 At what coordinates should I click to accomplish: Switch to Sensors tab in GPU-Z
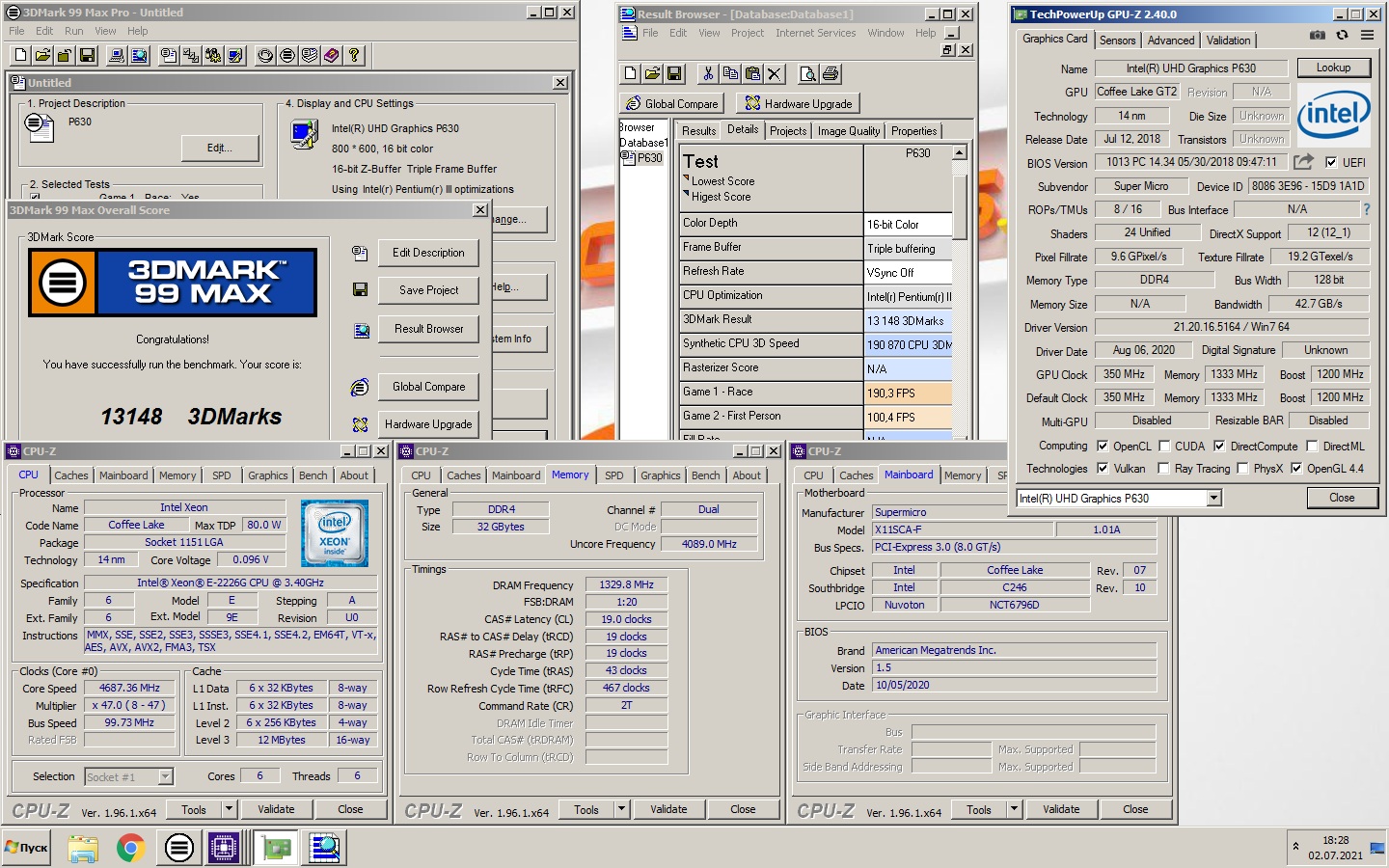click(x=1117, y=41)
